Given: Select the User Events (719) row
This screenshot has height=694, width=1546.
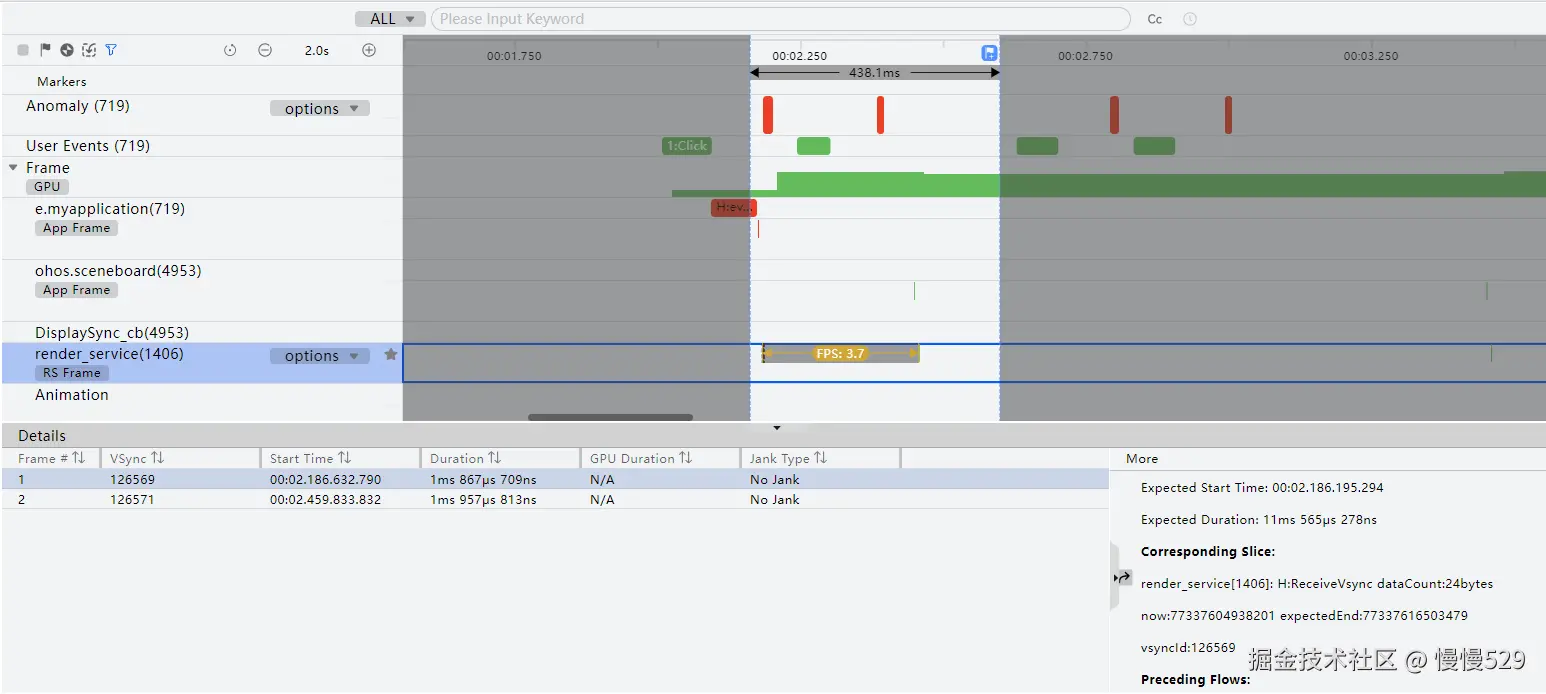Looking at the screenshot, I should 88,146.
